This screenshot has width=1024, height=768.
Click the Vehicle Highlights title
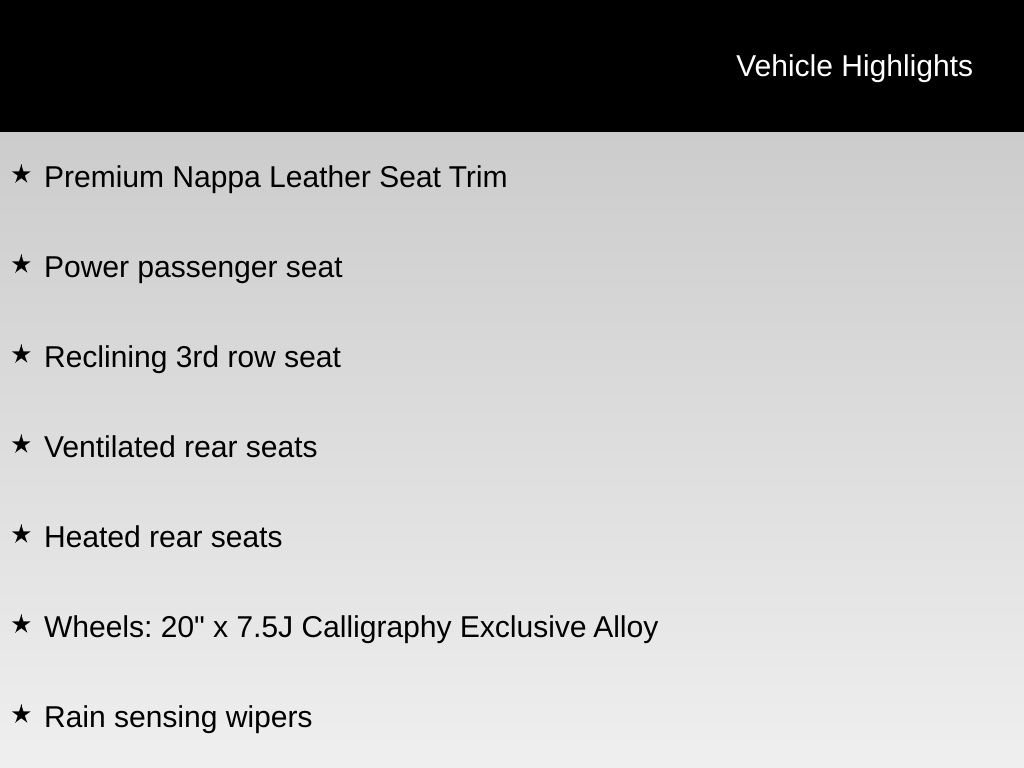pyautogui.click(x=854, y=66)
